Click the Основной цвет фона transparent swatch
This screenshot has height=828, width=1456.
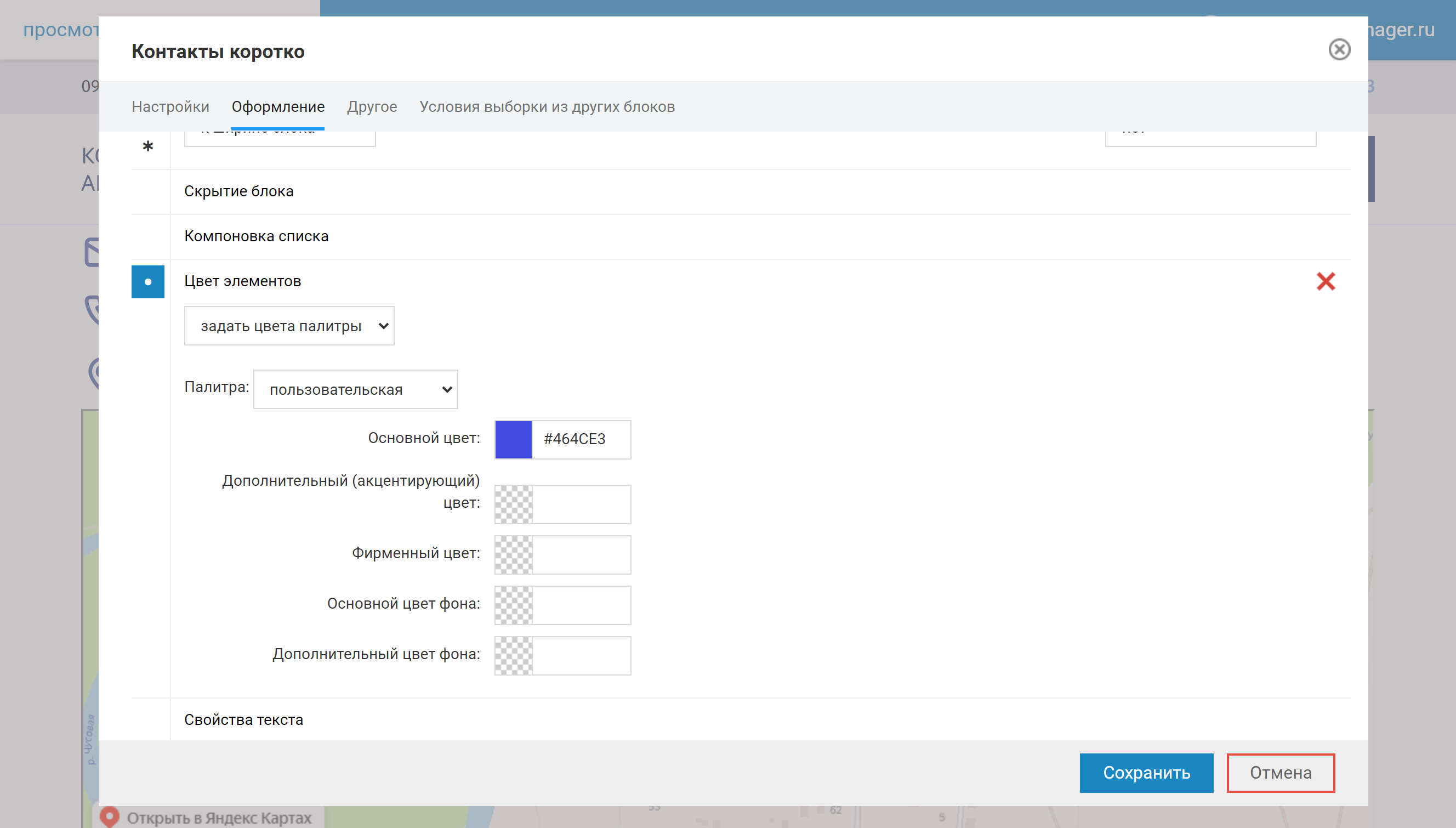point(513,605)
